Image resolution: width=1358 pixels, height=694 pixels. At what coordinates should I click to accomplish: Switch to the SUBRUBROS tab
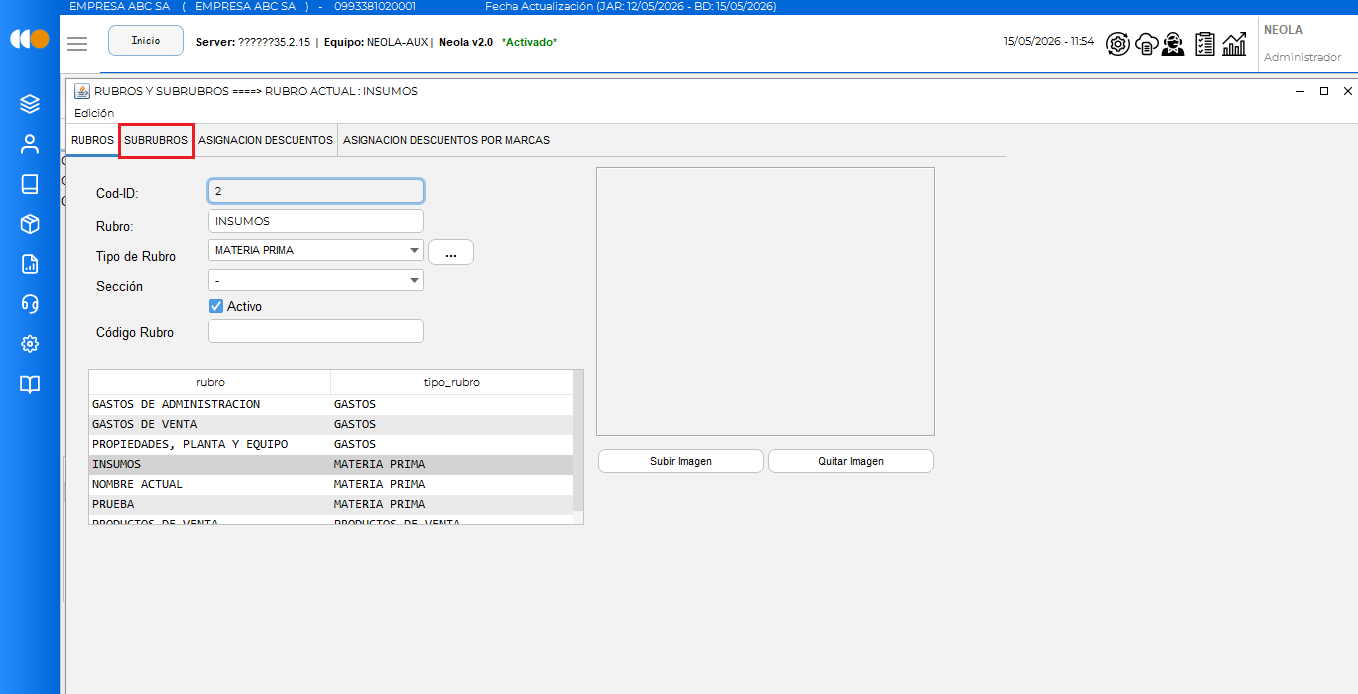coord(156,141)
